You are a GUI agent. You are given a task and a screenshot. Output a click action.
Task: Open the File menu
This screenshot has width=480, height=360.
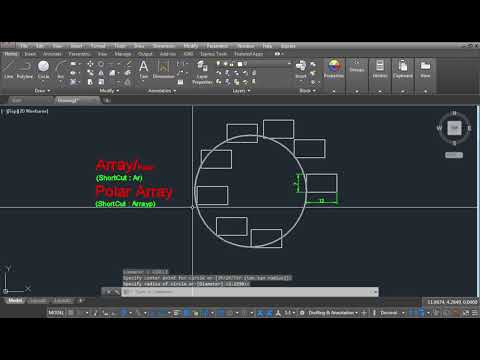24,46
